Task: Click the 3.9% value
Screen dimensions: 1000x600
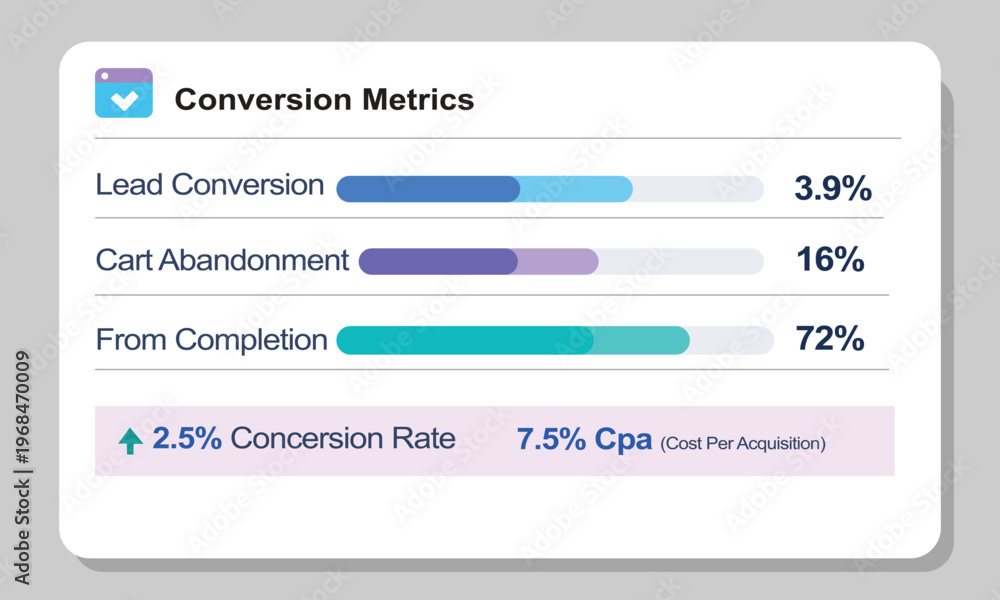Action: click(833, 188)
